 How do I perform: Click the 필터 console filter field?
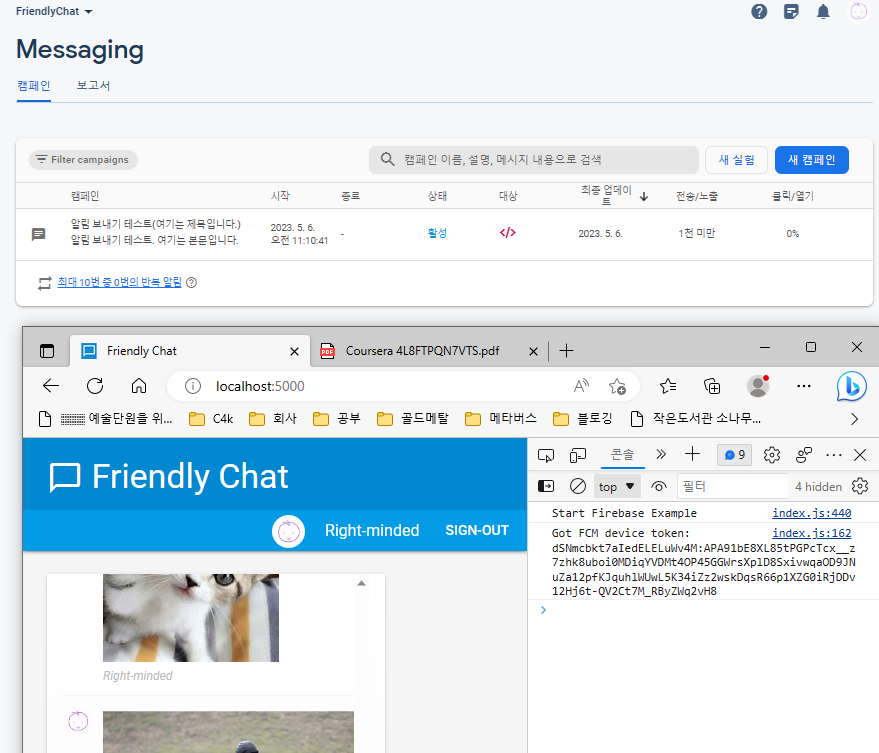pos(732,486)
